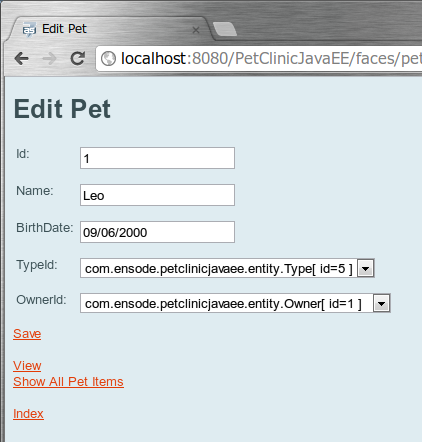Click the browser forward arrow

click(x=50, y=59)
